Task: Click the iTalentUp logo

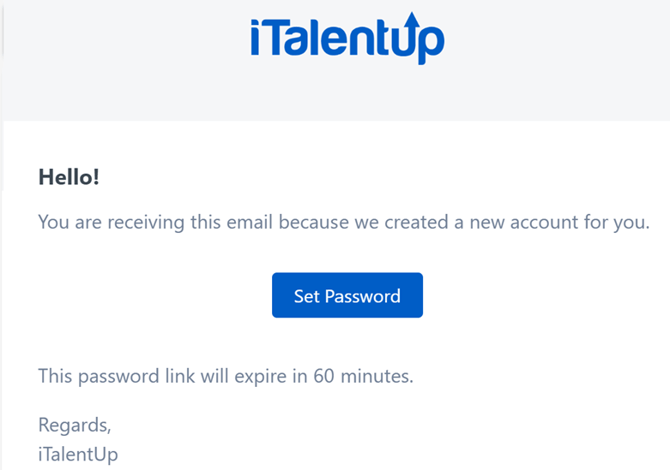Action: [347, 40]
